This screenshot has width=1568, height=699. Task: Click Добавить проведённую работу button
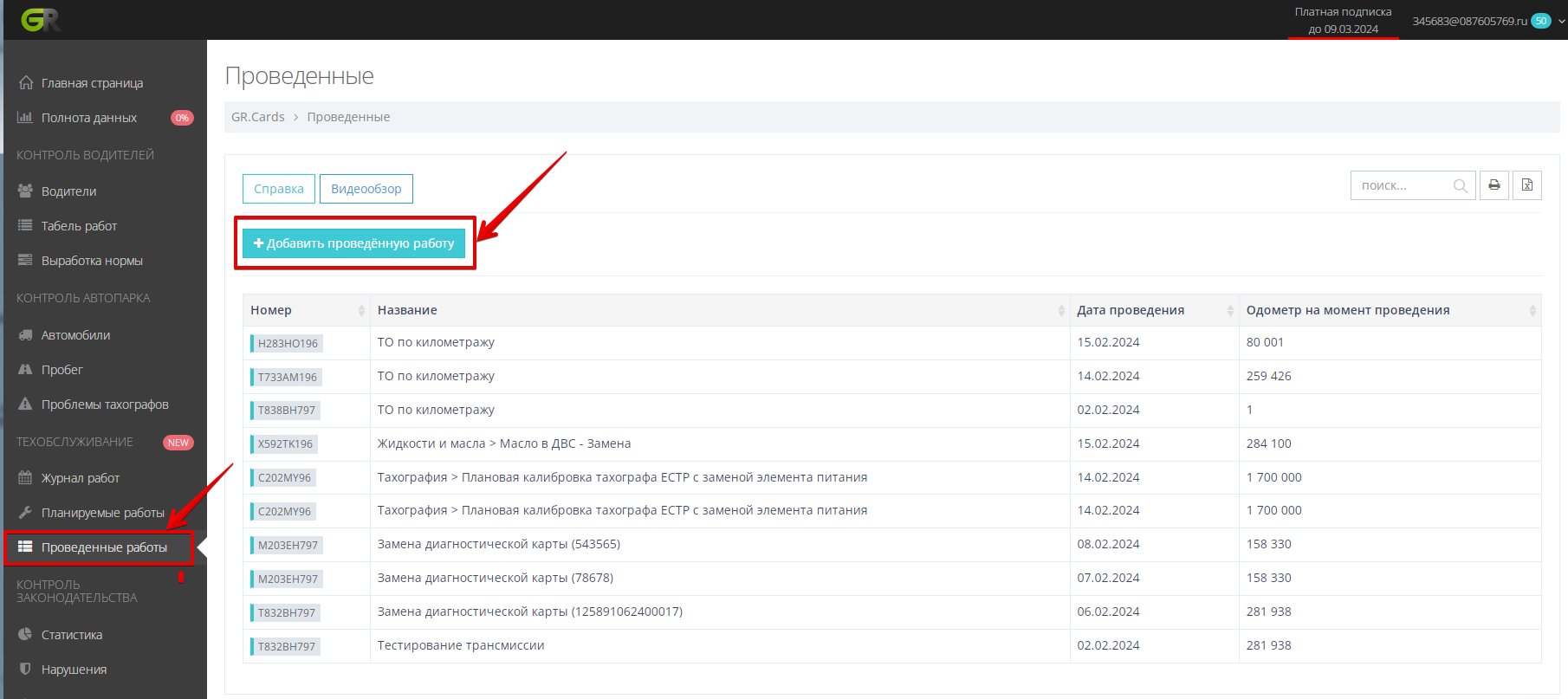coord(353,243)
